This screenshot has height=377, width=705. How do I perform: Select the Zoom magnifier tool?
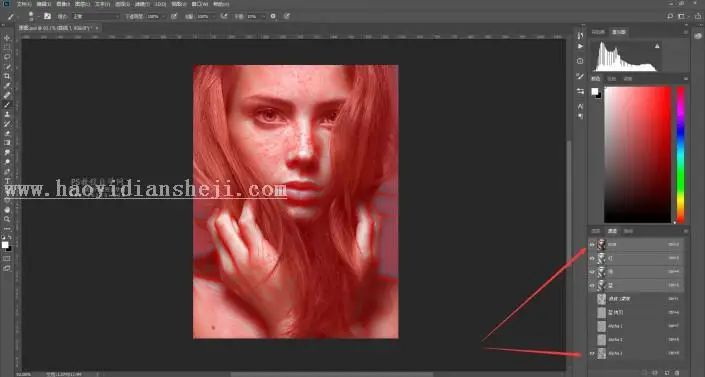7,219
